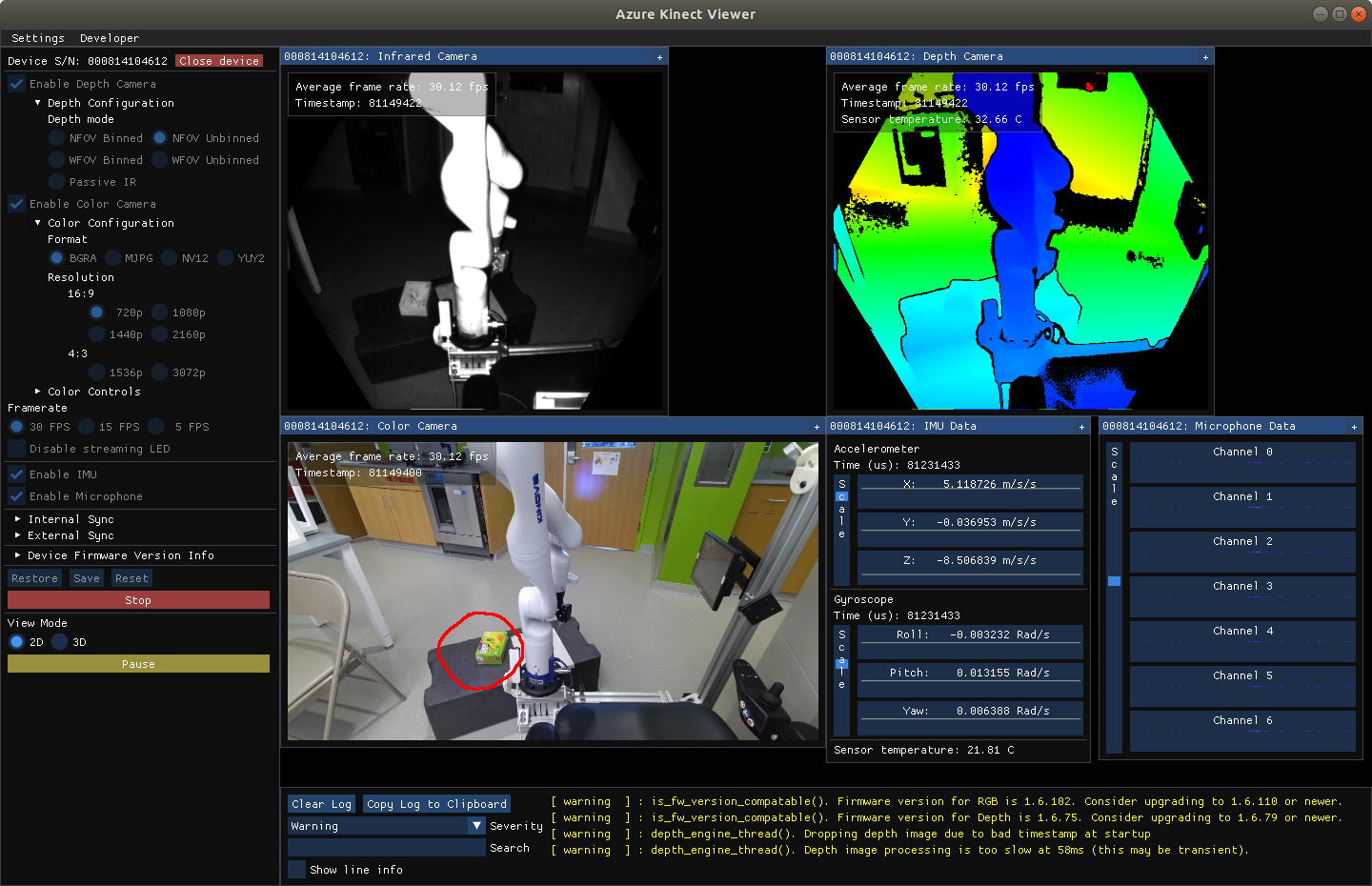Click the Depth Camera image view
Image resolution: width=1372 pixels, height=886 pixels.
coord(1020,241)
